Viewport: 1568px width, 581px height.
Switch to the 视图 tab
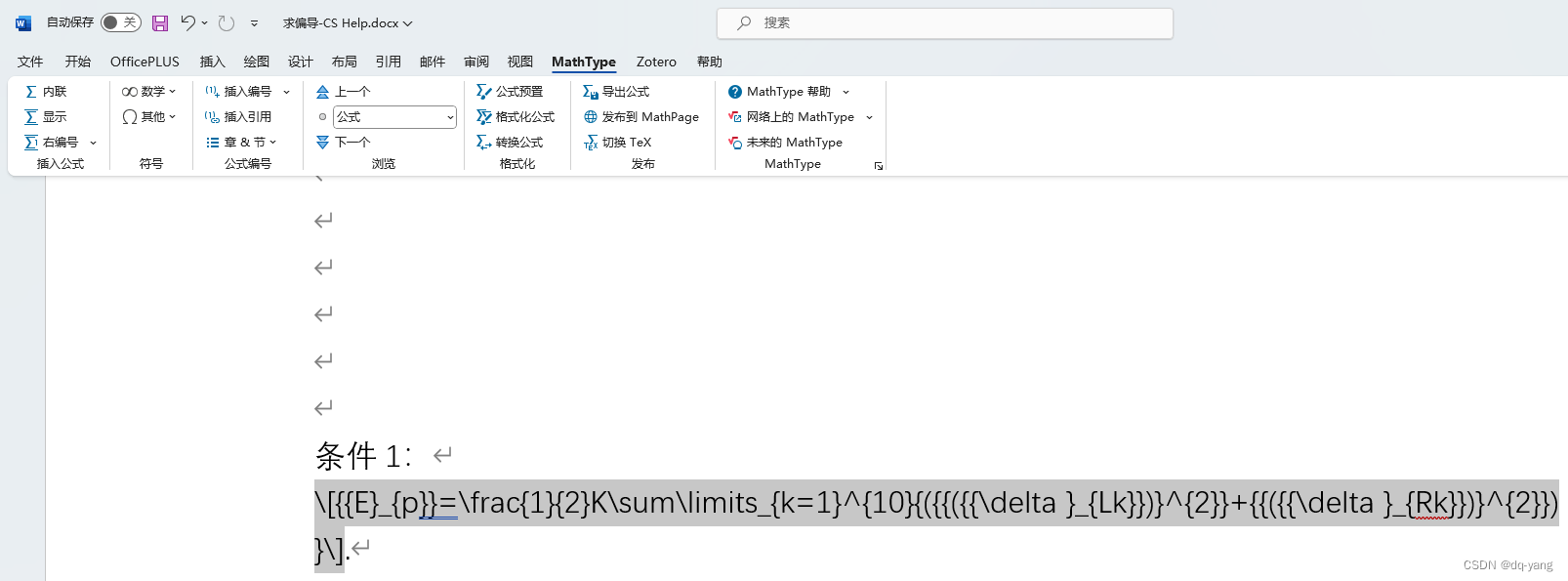(x=520, y=62)
